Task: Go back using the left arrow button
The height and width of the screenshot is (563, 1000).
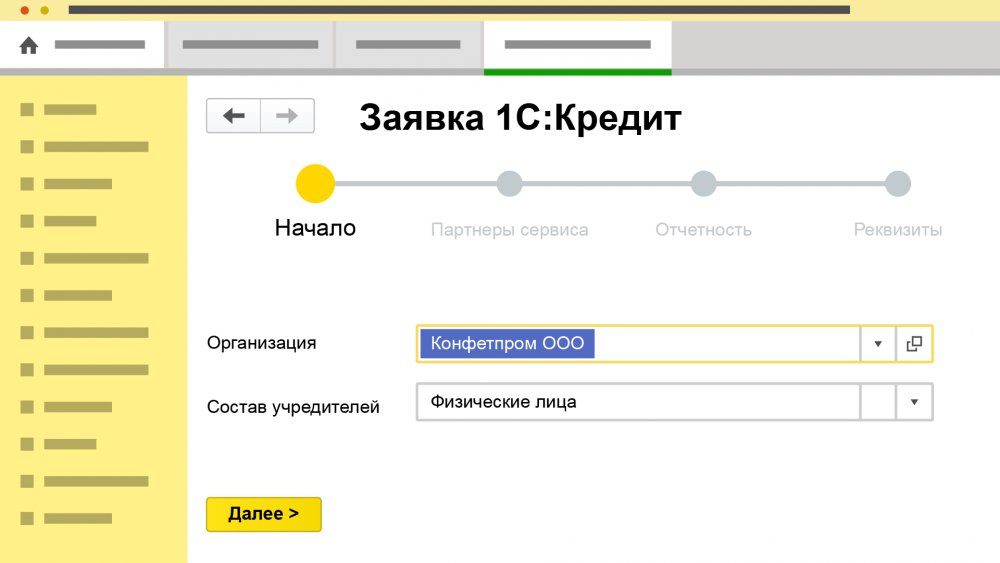Action: pos(234,116)
